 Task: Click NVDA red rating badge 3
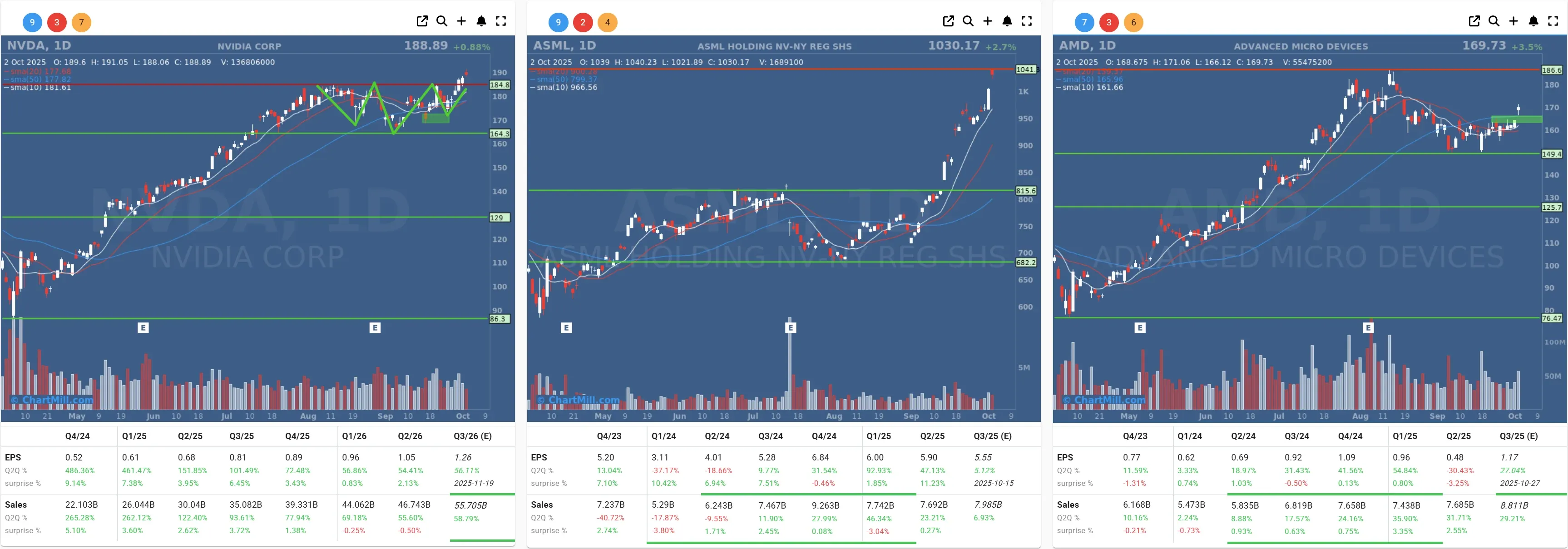click(x=57, y=23)
